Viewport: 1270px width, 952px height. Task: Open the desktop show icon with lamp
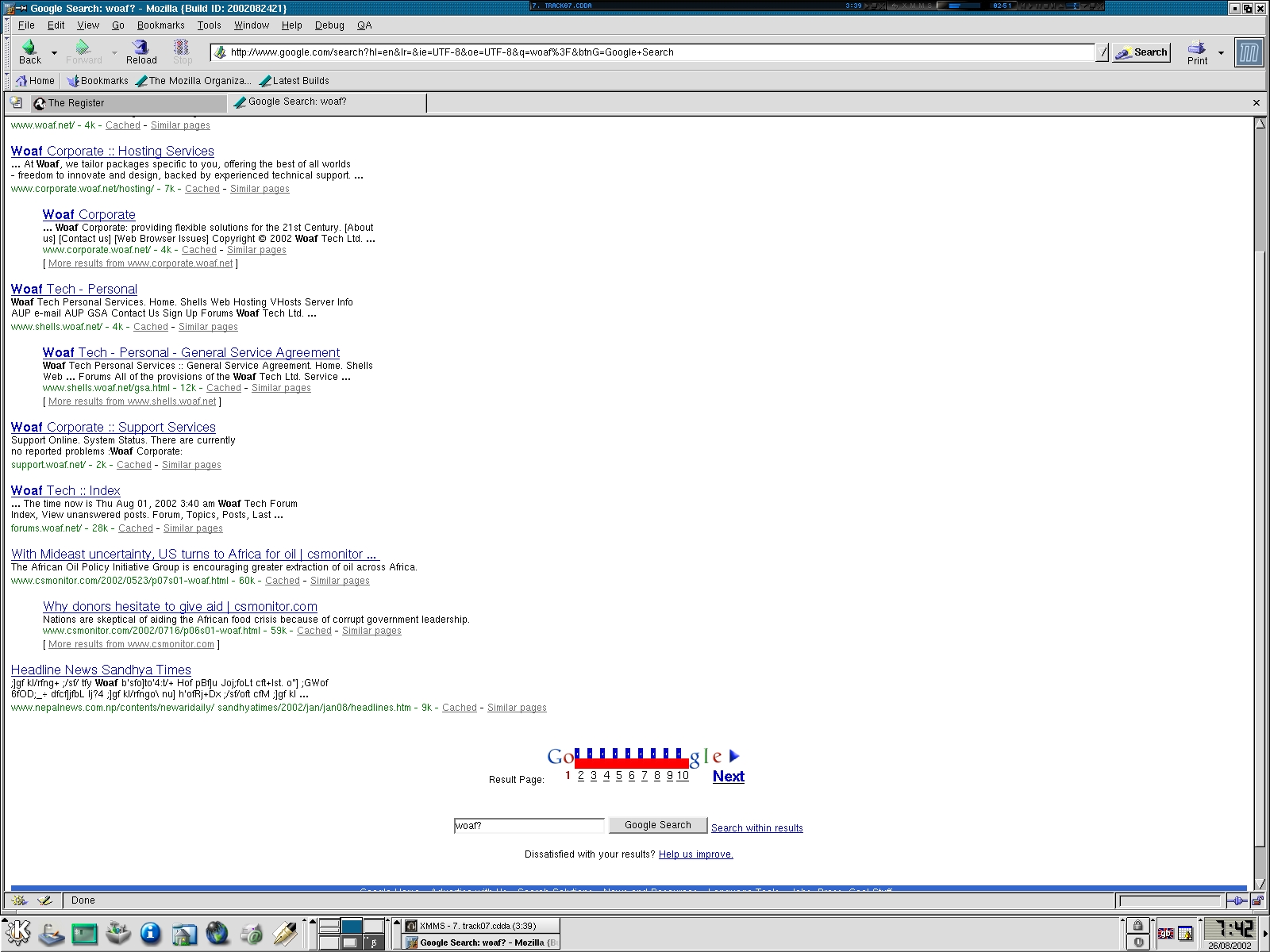(52, 934)
